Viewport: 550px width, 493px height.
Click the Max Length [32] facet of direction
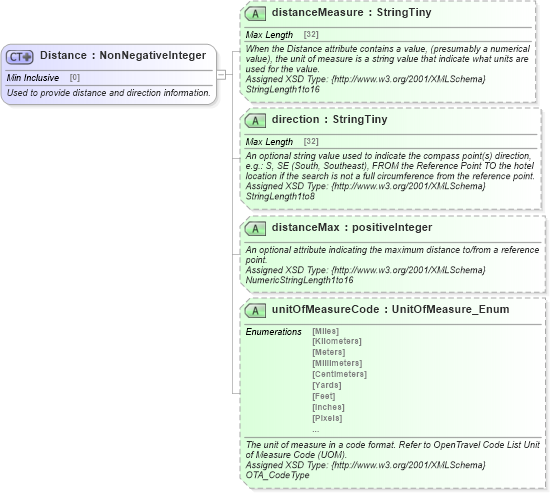282,142
